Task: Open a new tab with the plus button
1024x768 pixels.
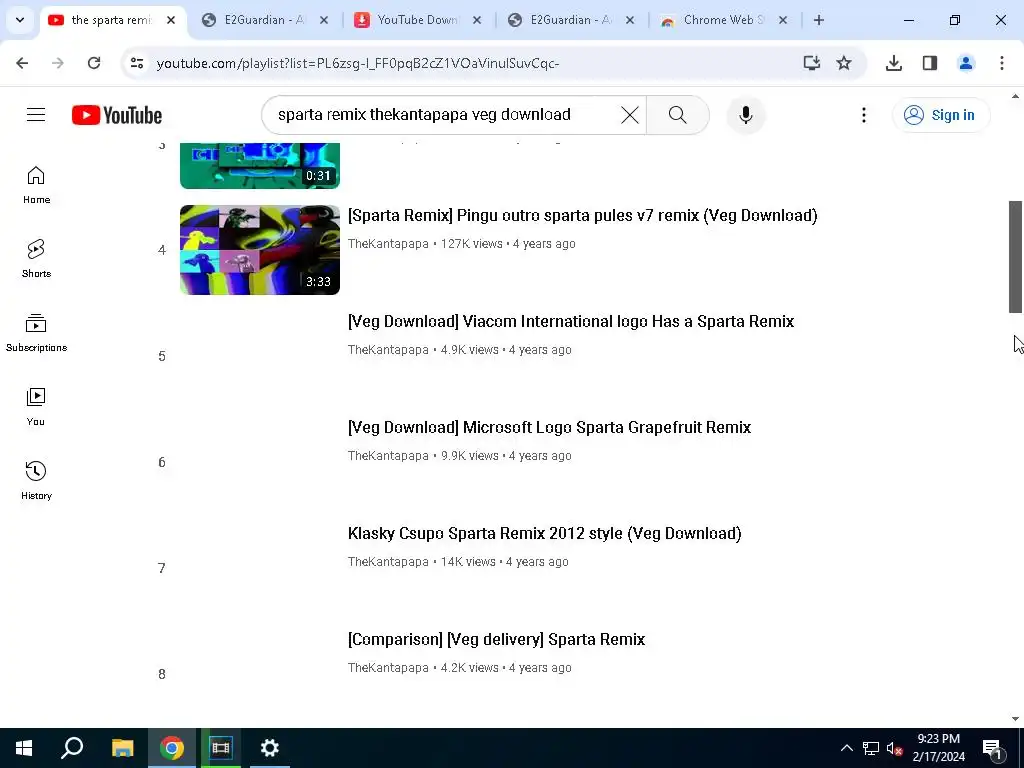Action: (819, 20)
